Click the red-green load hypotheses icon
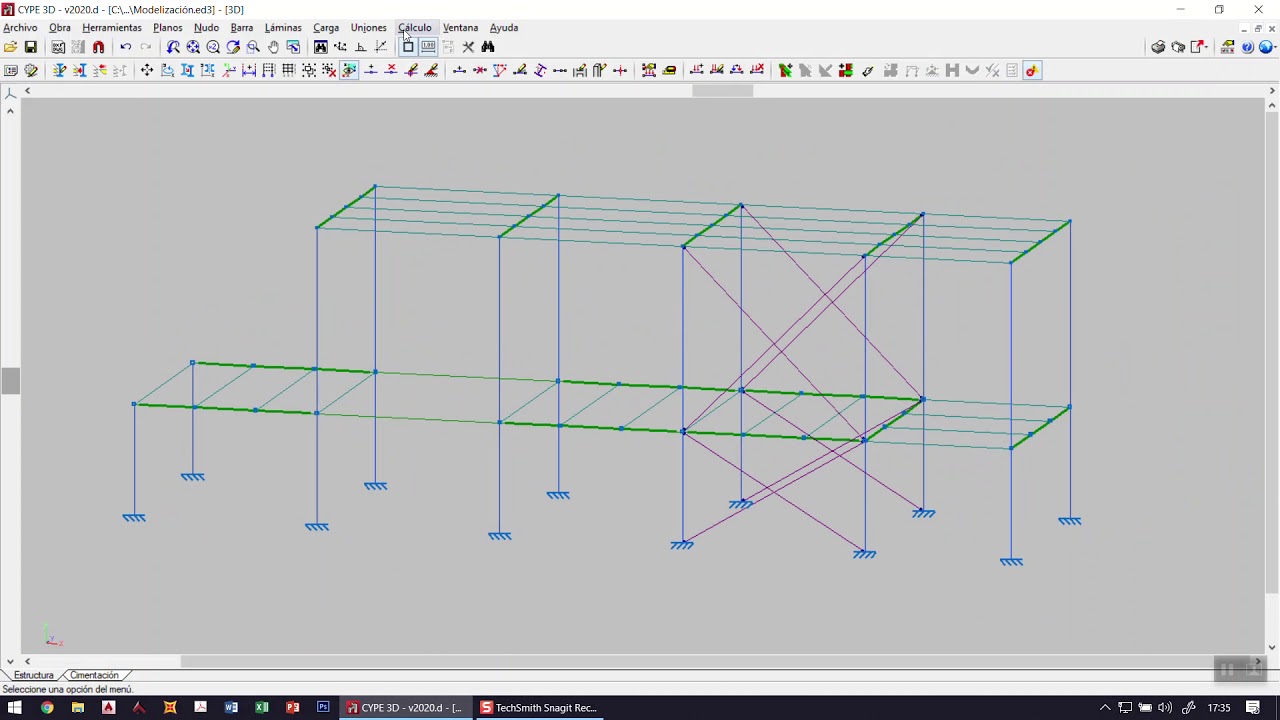 pyautogui.click(x=845, y=70)
